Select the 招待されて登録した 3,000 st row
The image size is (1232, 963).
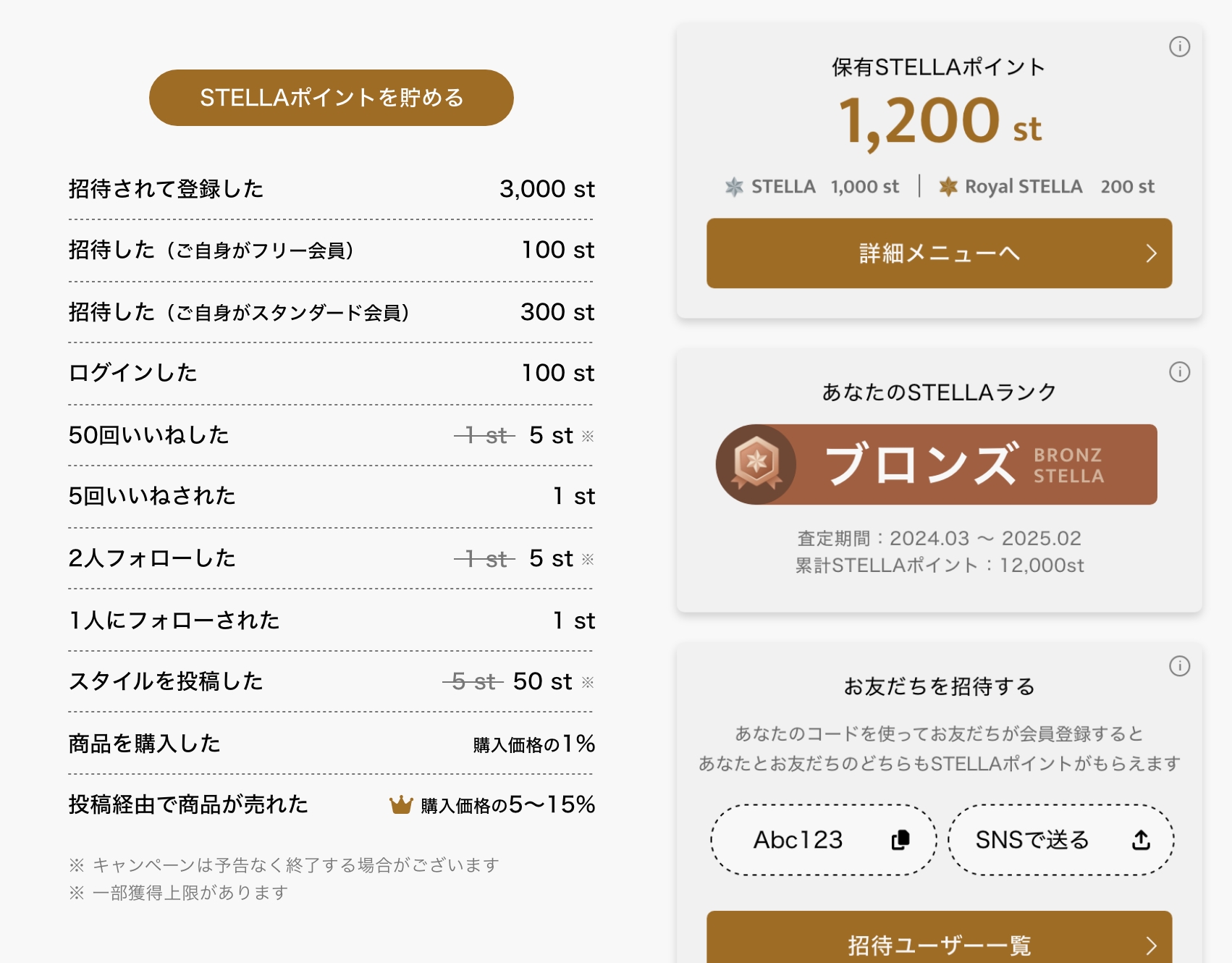tap(331, 189)
